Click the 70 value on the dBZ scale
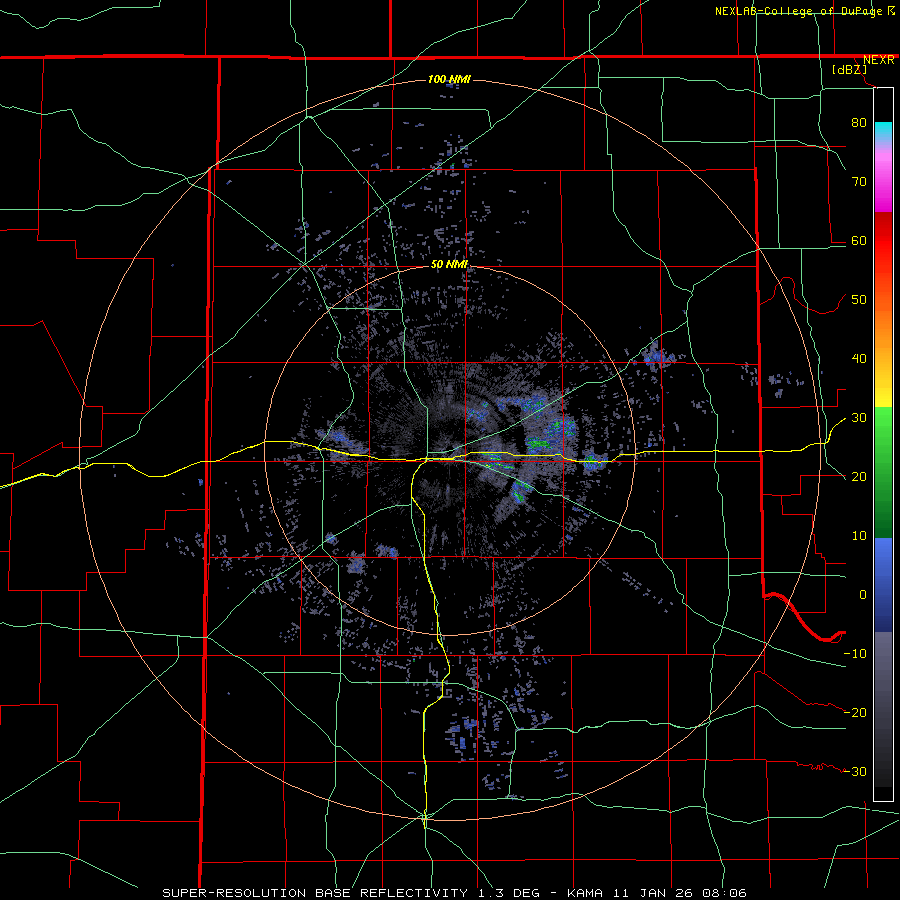Viewport: 900px width, 900px height. [x=859, y=182]
